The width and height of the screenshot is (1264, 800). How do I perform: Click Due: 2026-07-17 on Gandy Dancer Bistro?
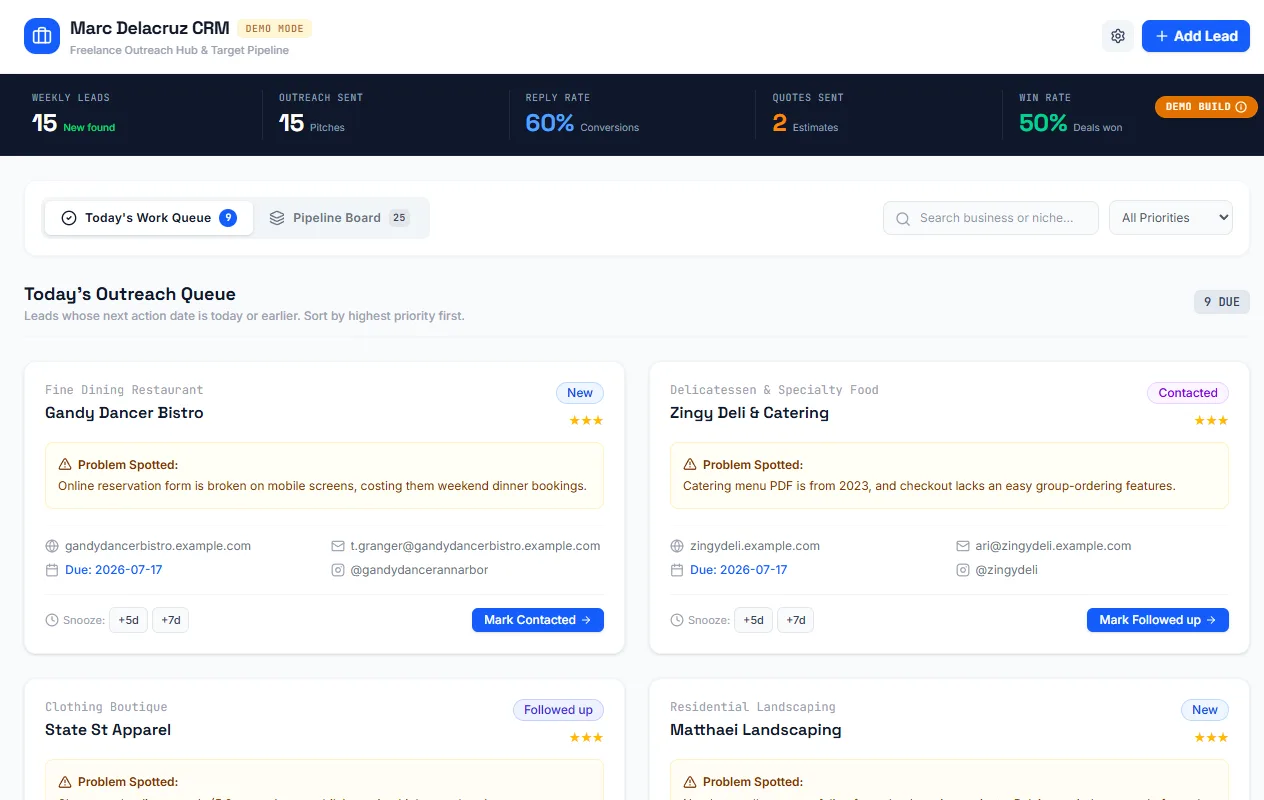tap(114, 570)
